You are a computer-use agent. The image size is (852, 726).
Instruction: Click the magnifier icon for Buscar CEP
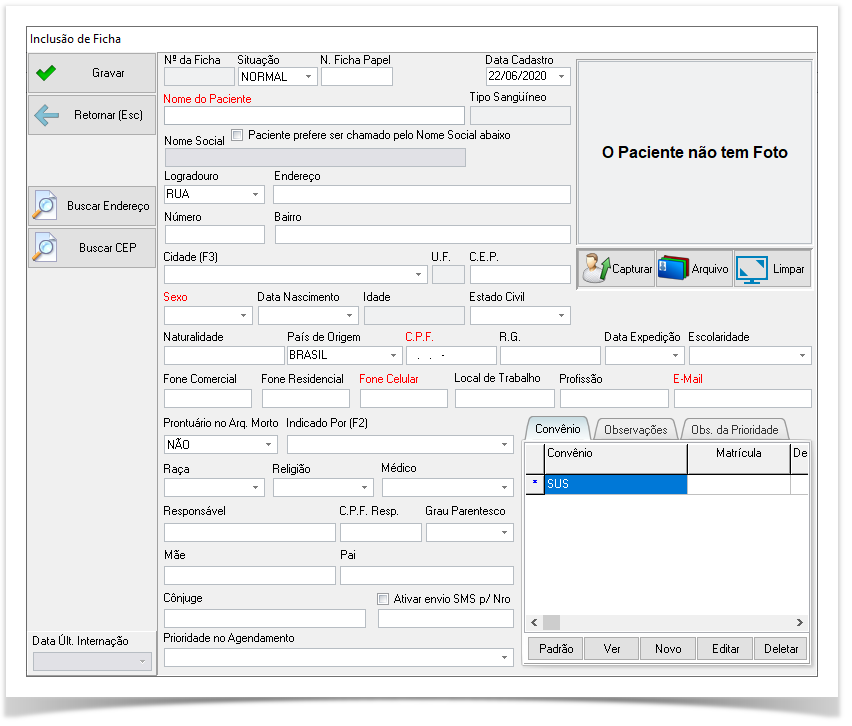pyautogui.click(x=46, y=247)
